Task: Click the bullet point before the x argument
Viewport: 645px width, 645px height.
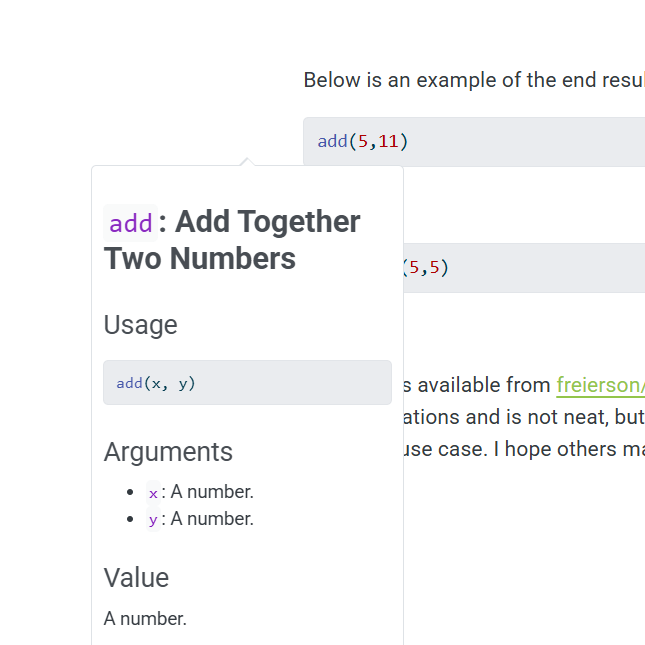Action: pyautogui.click(x=131, y=492)
